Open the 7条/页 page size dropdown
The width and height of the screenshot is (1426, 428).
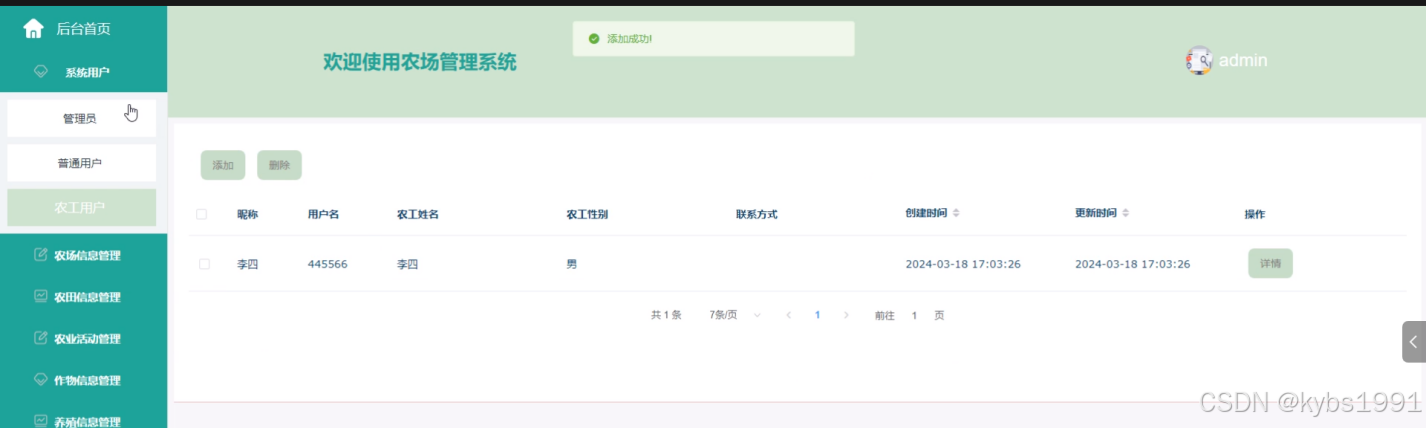[735, 315]
